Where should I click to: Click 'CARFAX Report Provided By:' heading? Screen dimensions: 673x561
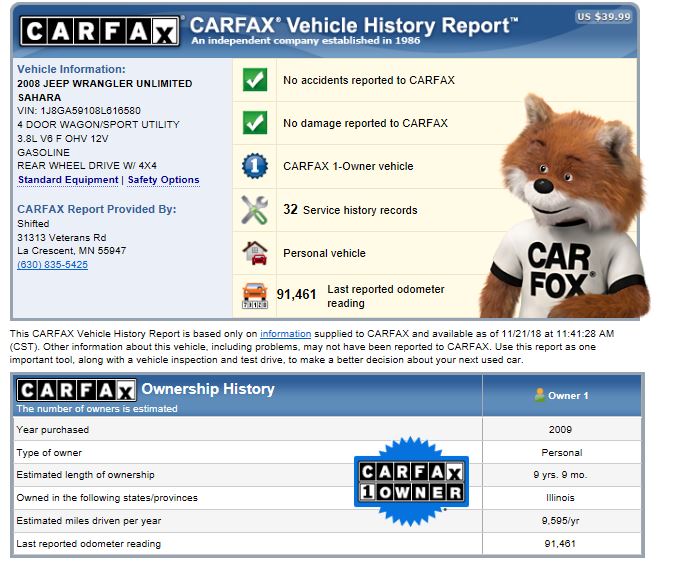click(97, 209)
